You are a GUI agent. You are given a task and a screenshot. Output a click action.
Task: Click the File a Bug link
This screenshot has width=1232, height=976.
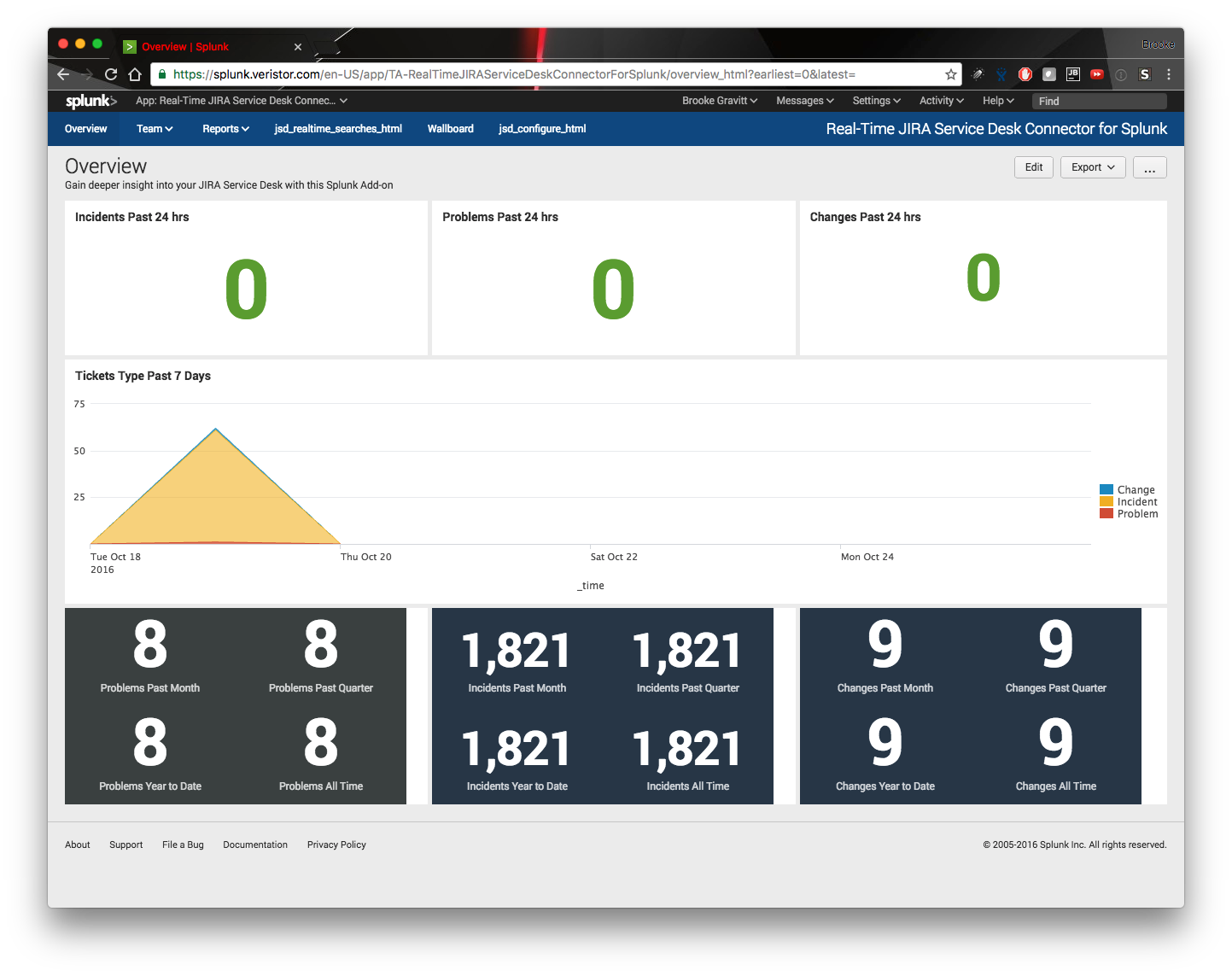[183, 845]
